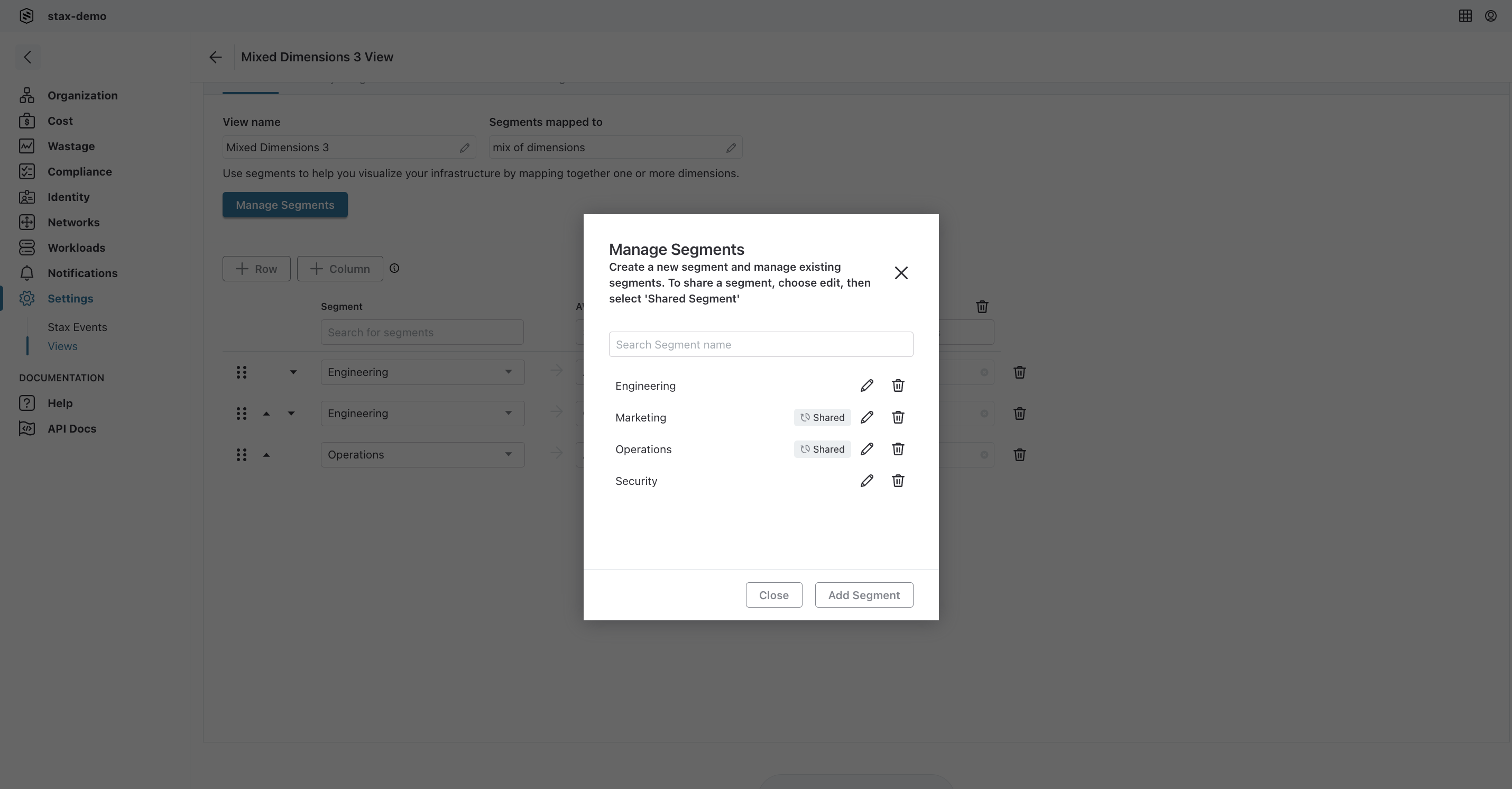Screen dimensions: 1512x789
Task: Move the first row down
Action: click(x=293, y=372)
